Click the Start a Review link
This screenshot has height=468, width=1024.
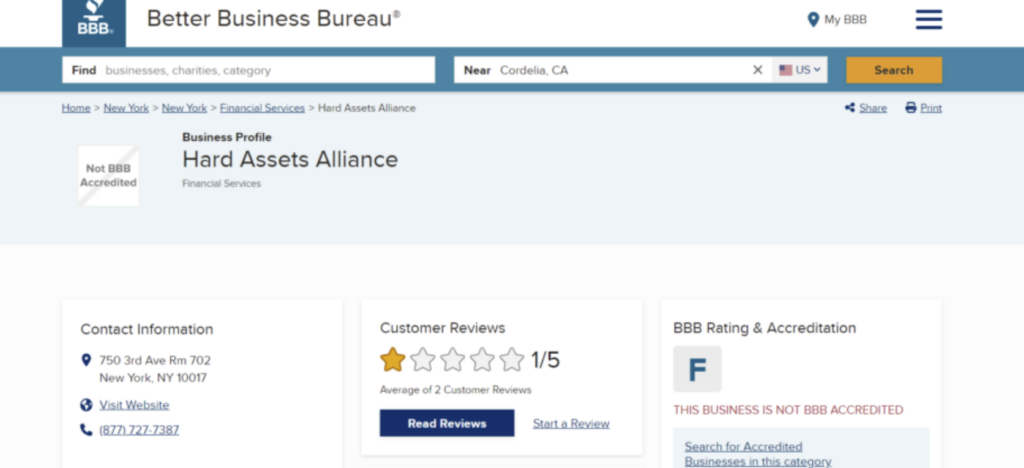pyautogui.click(x=571, y=424)
